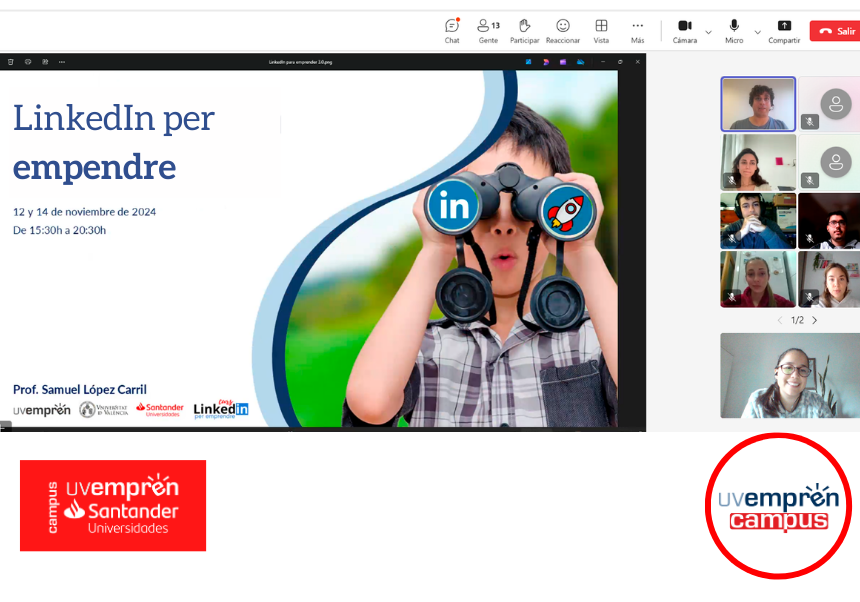Open the three-dots menu in the shared window title bar
Viewport: 860px width, 602px height.
pos(62,62)
